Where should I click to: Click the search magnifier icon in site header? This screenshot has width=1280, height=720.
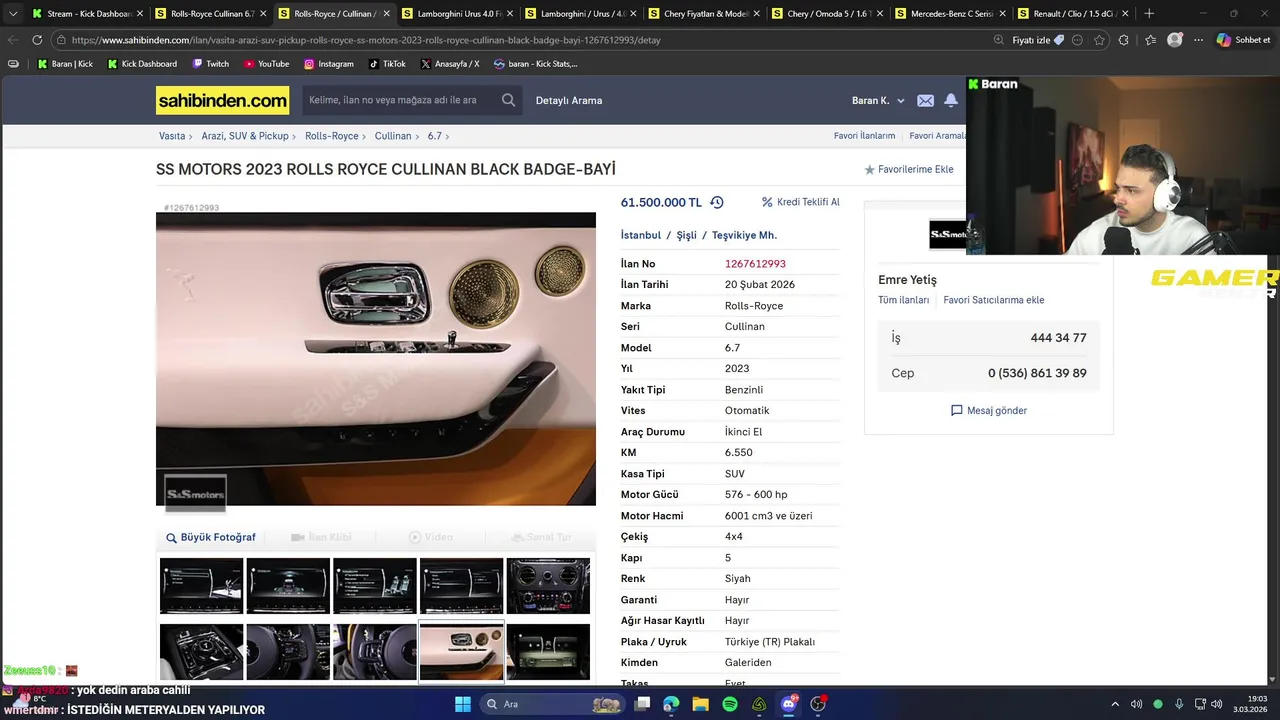click(508, 100)
